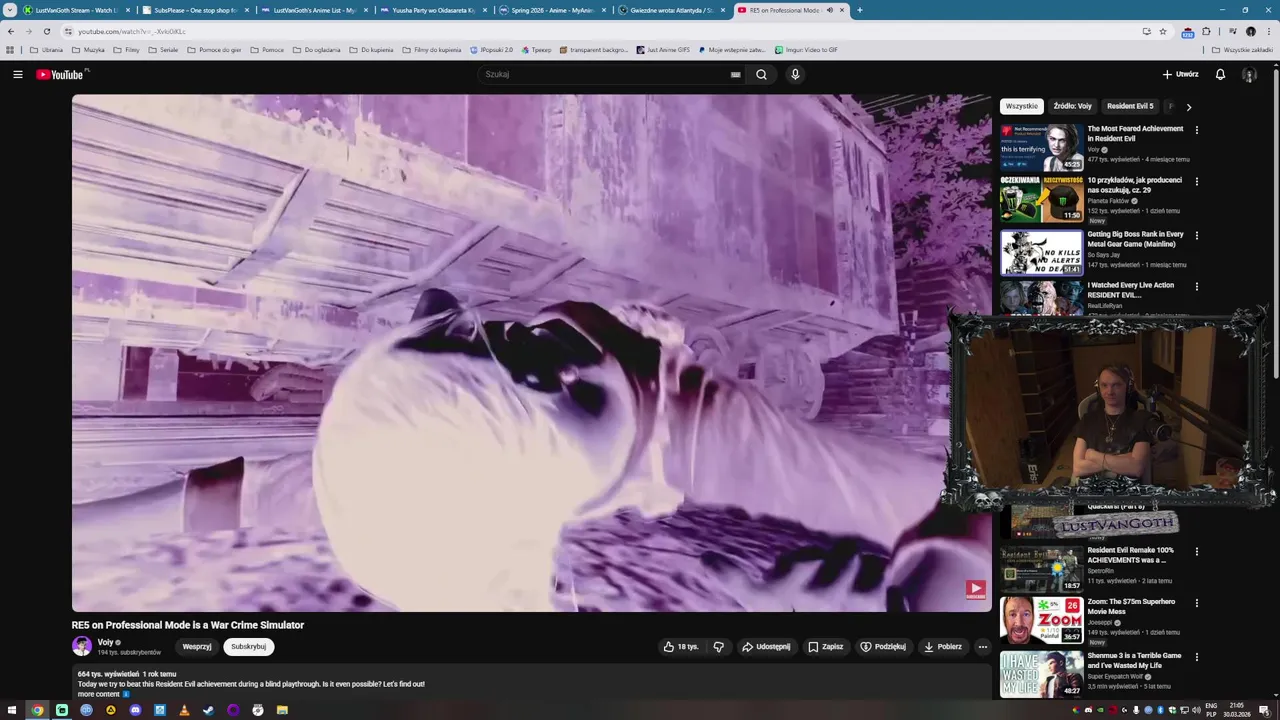Open options for Shermue 3 video
Screen dimensions: 1280x720
point(1196,658)
